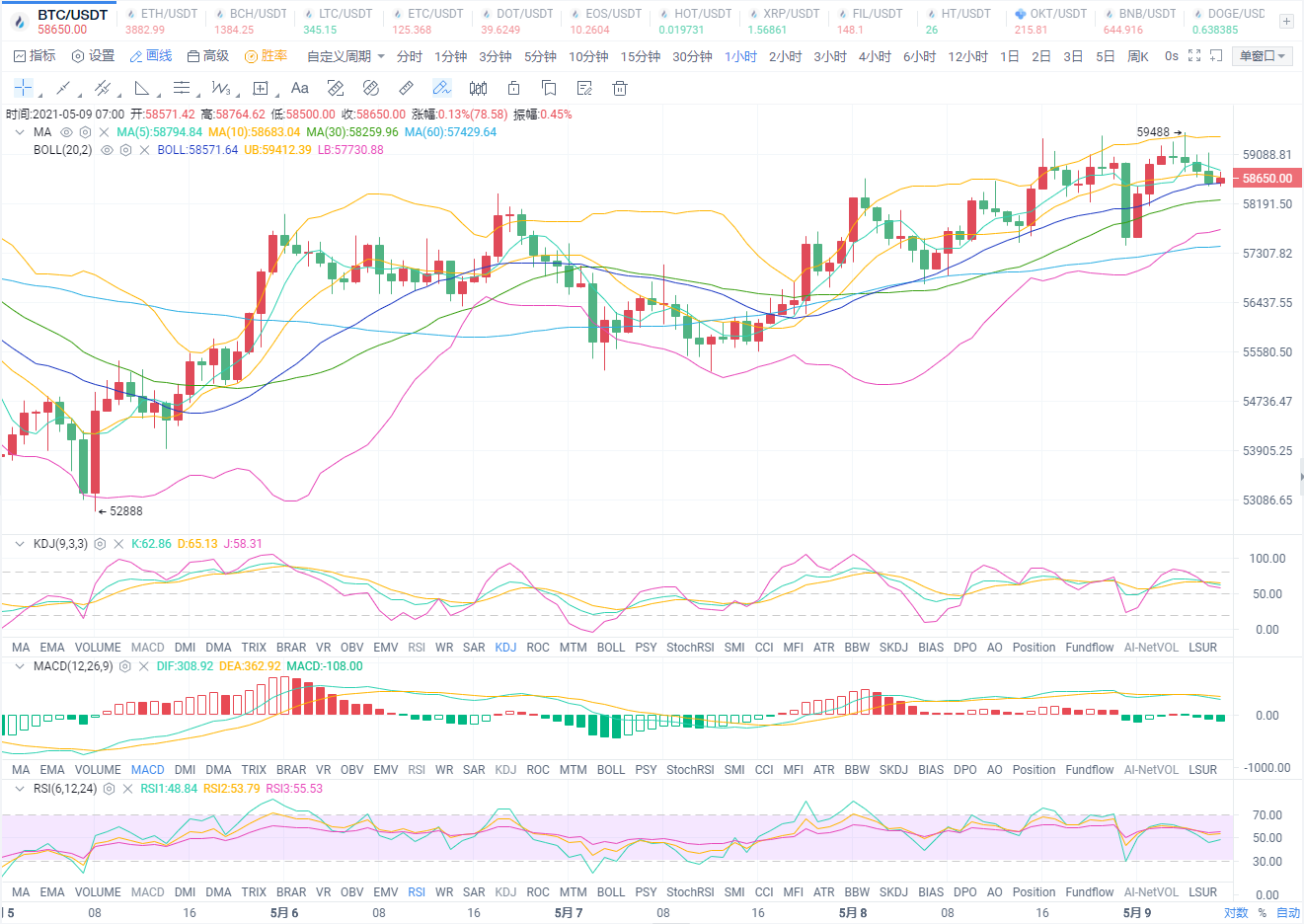This screenshot has height=924, width=1304.
Task: Select the 周K weekly timeframe
Action: pos(1138,56)
